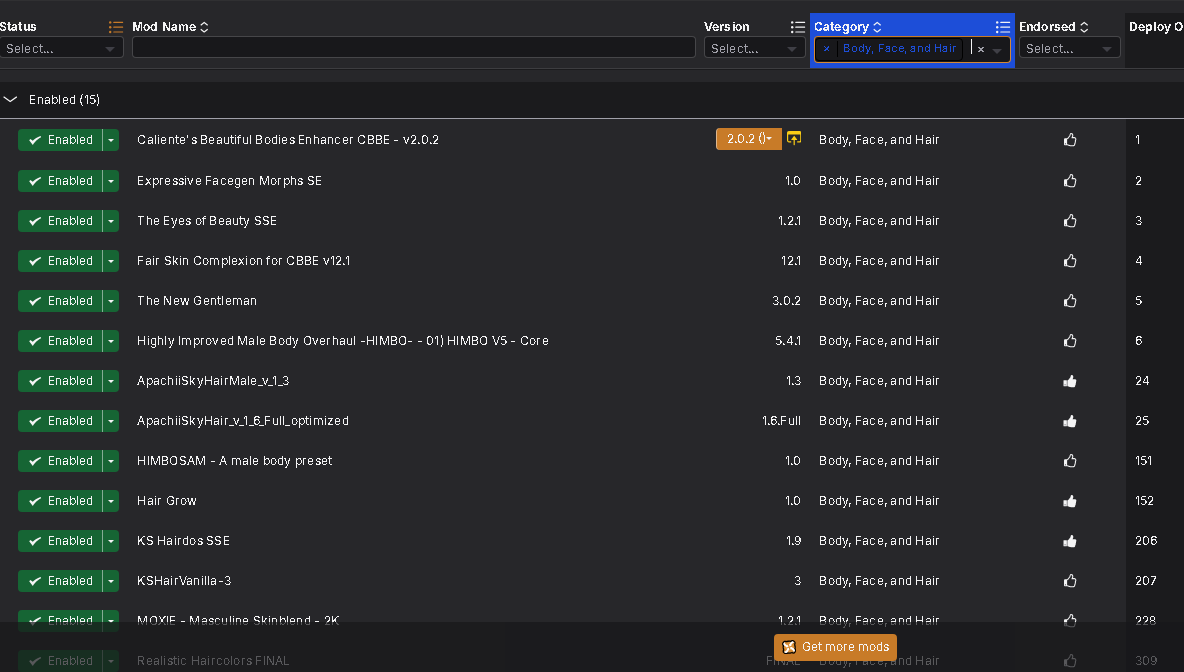Open CBBE version 2.0.2 dropdown
The height and width of the screenshot is (672, 1184).
[x=748, y=139]
